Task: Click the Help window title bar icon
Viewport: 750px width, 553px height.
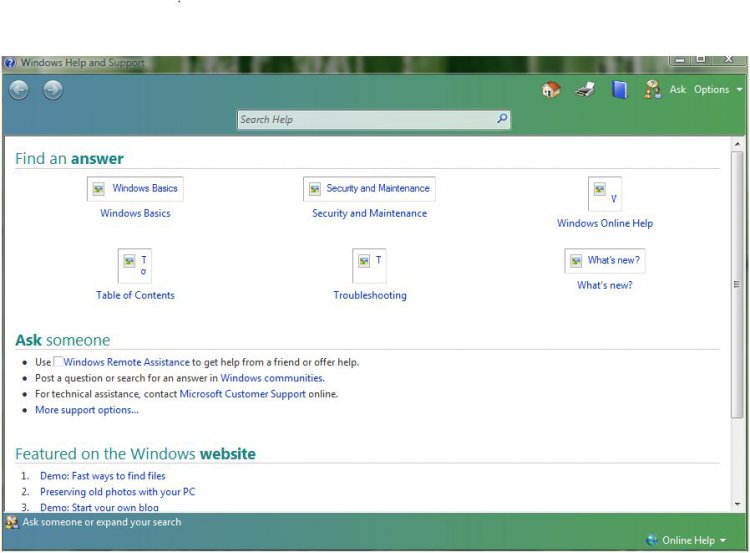Action: click(10, 63)
